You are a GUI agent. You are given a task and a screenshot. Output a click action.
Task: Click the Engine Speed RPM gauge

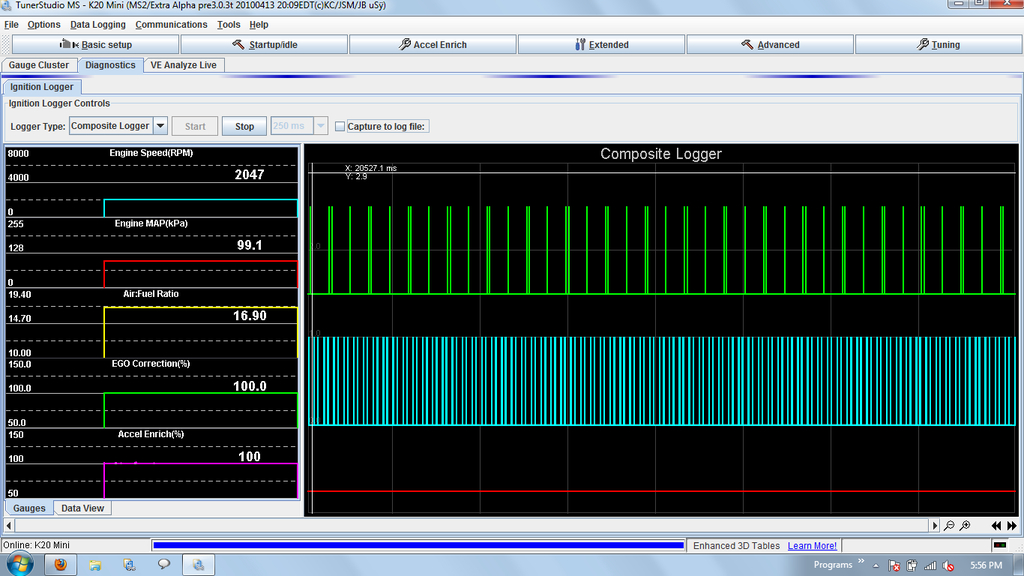[152, 182]
